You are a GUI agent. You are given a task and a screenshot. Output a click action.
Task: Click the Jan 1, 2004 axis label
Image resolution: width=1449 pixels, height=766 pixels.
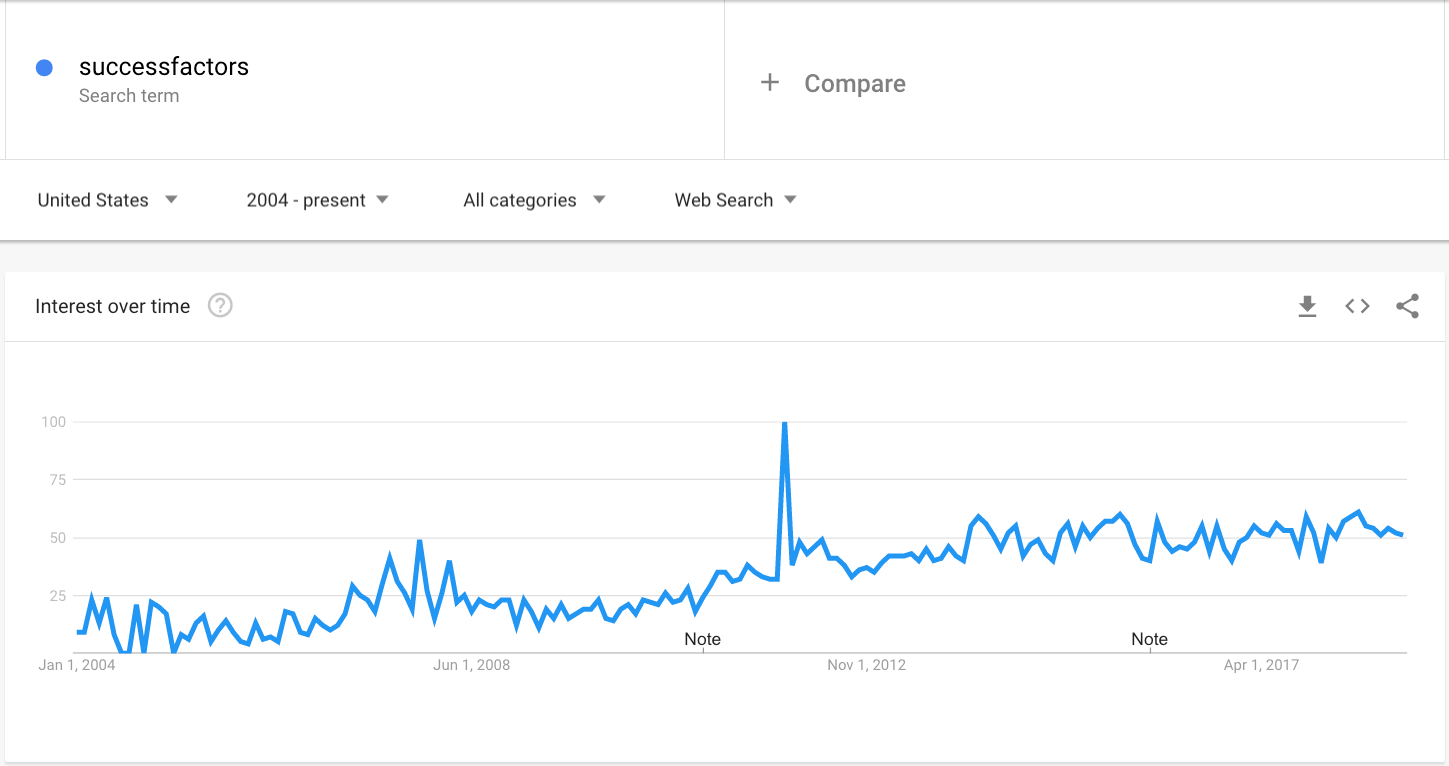tap(77, 665)
